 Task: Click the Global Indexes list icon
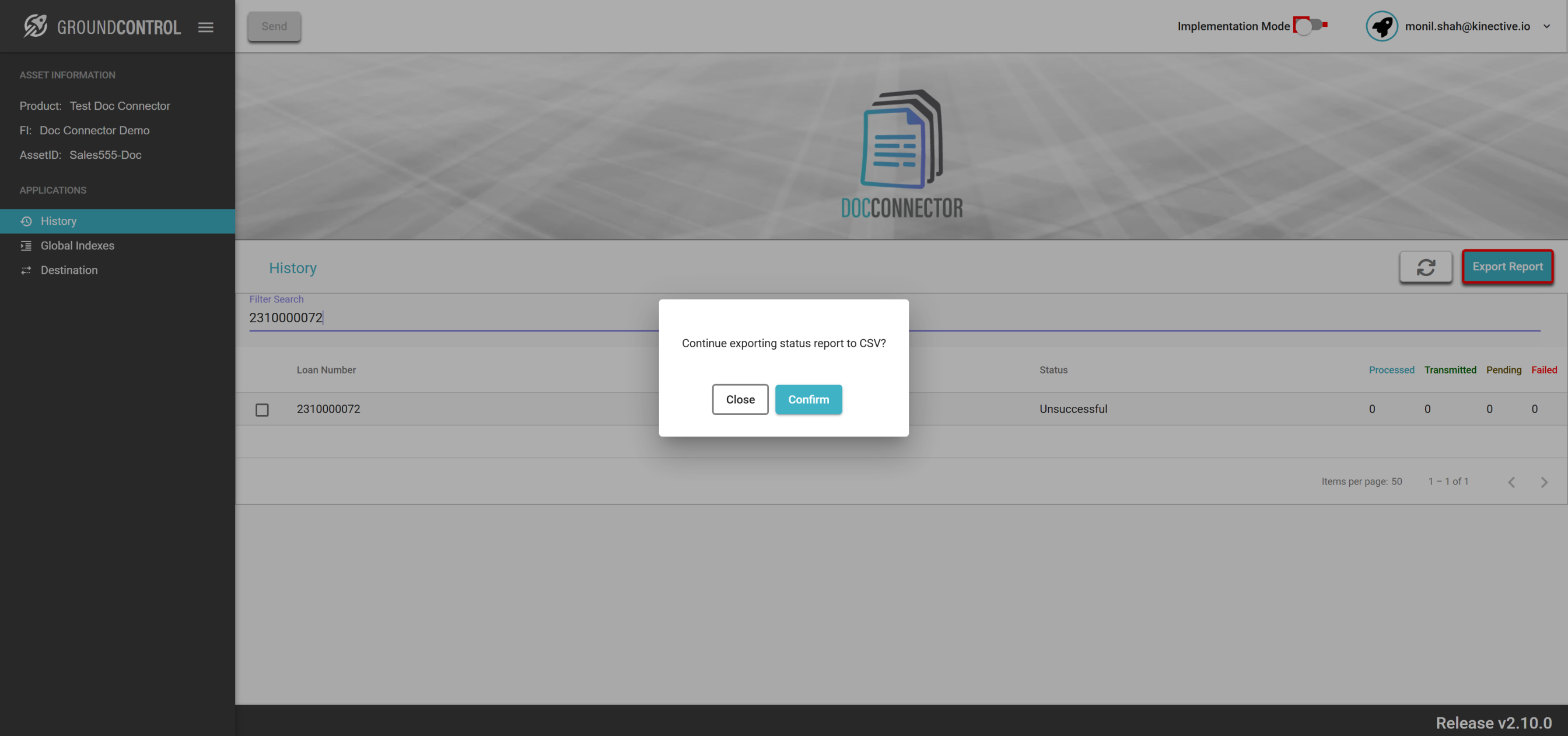[x=26, y=246]
